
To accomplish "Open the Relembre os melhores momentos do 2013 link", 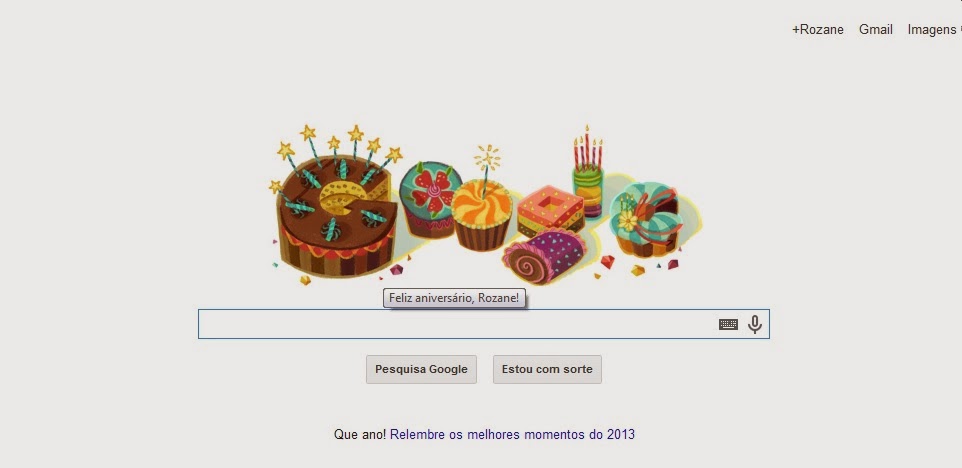I will click(x=512, y=434).
